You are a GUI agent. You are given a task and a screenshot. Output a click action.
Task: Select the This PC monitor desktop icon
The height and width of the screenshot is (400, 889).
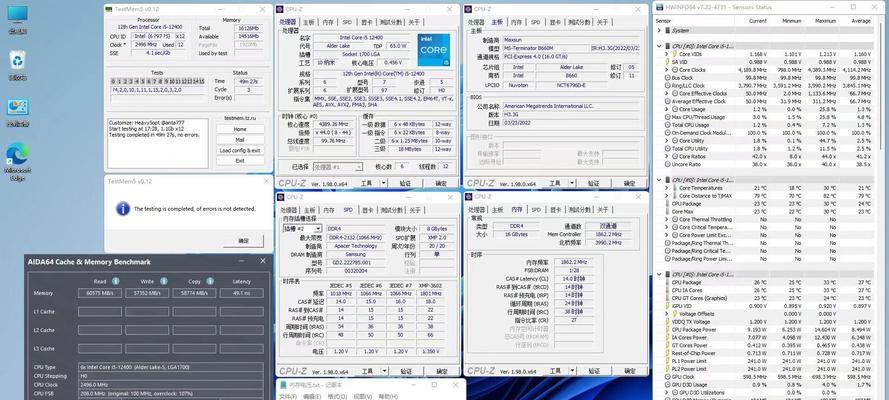click(18, 14)
